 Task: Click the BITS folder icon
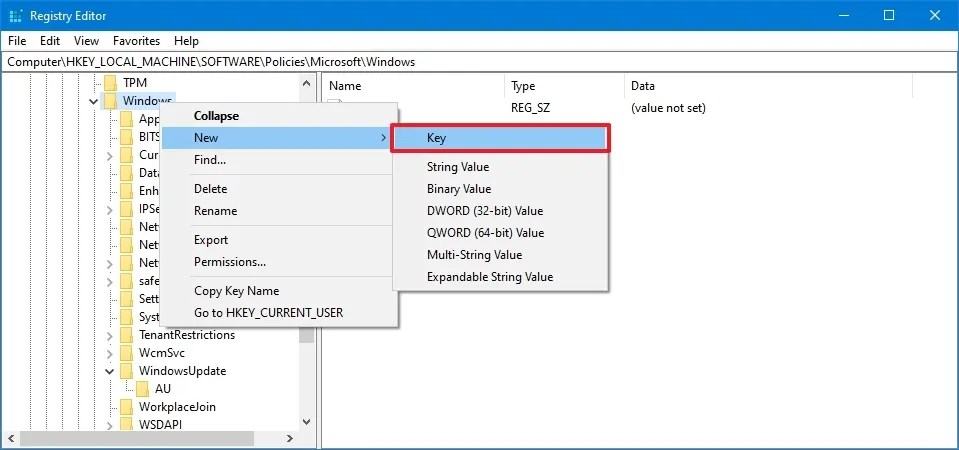tap(127, 136)
